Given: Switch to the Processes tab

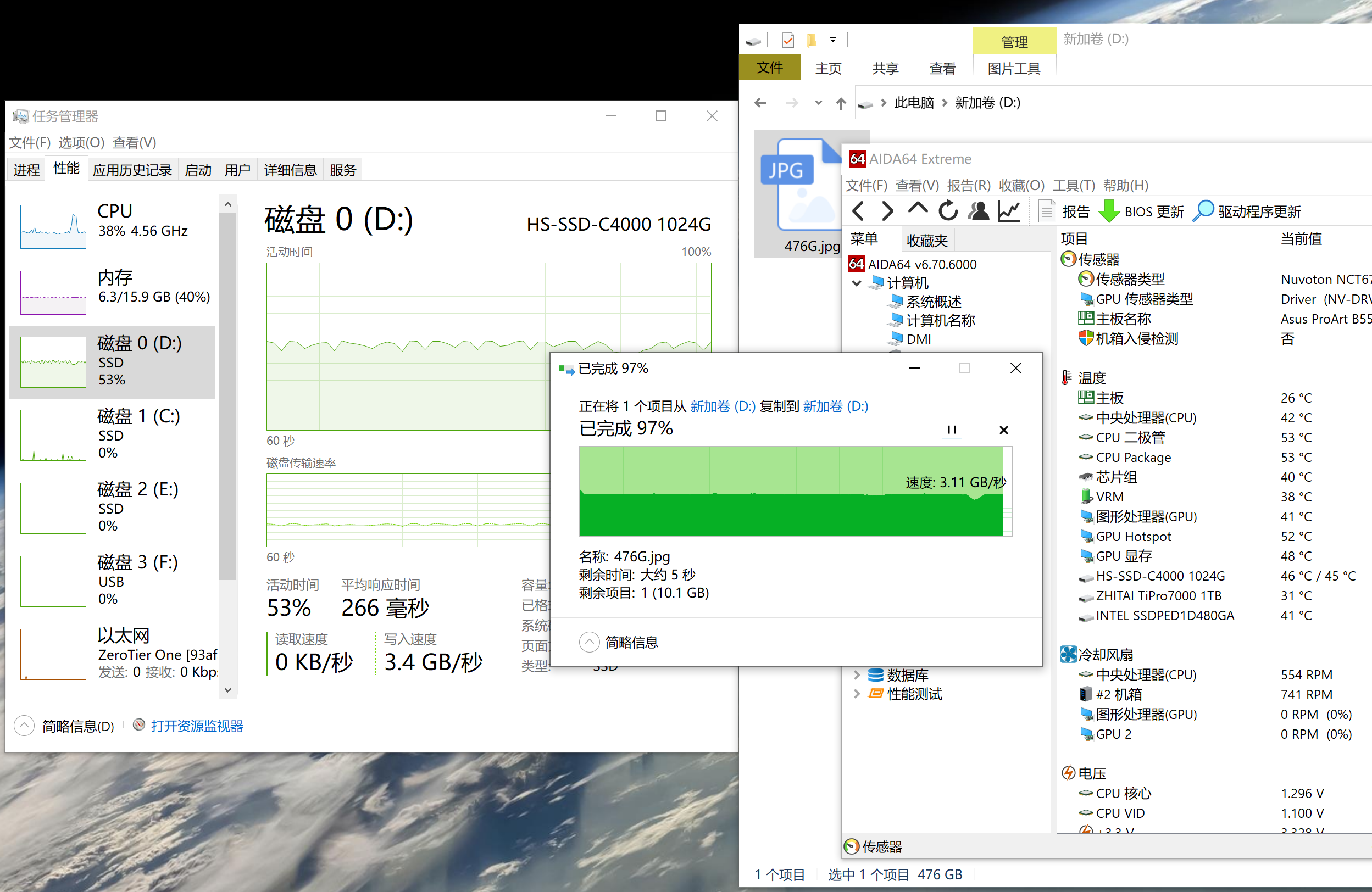Looking at the screenshot, I should [x=26, y=170].
